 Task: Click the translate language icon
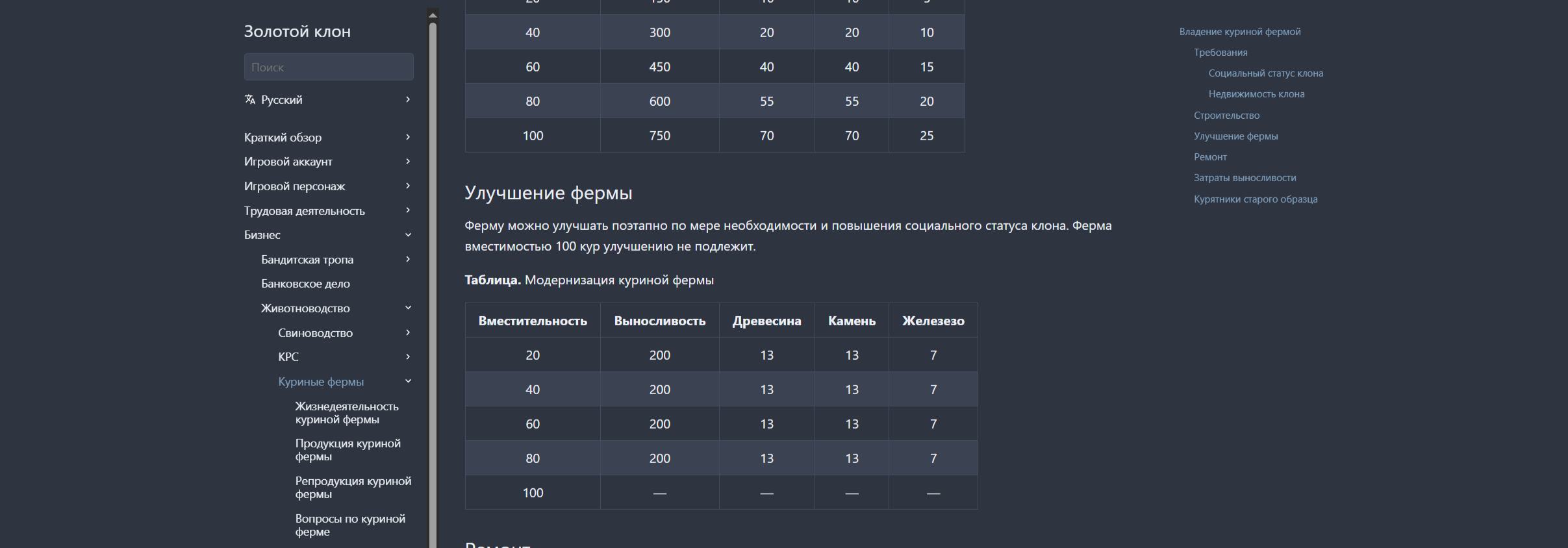coord(250,99)
